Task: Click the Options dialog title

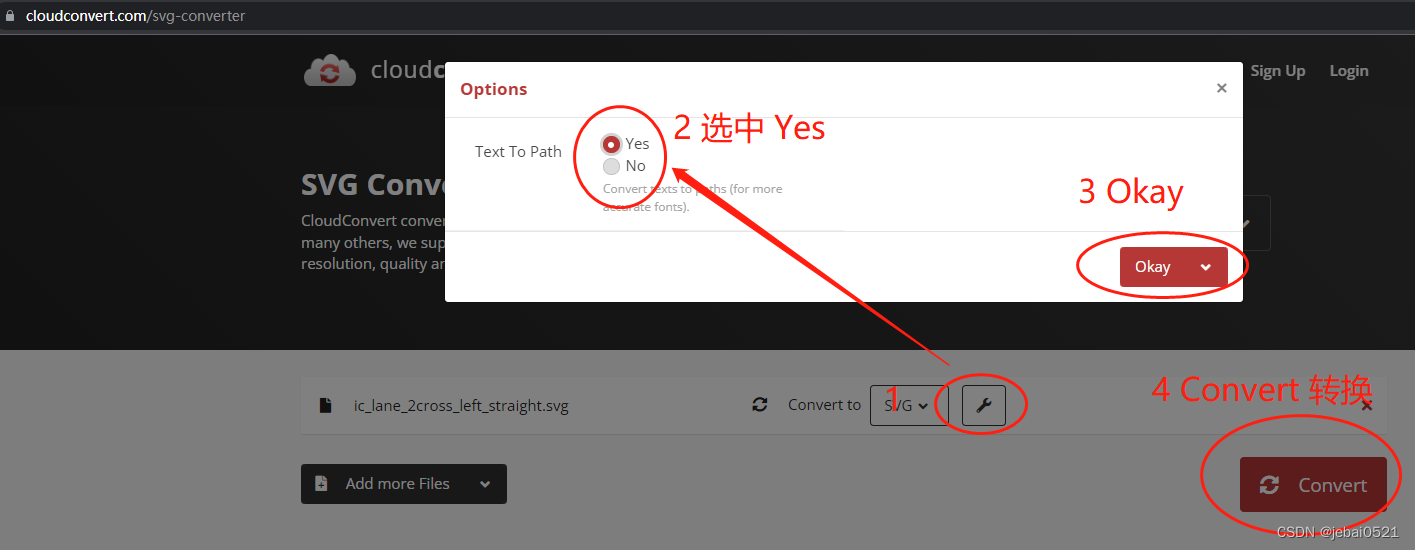Action: pyautogui.click(x=493, y=89)
